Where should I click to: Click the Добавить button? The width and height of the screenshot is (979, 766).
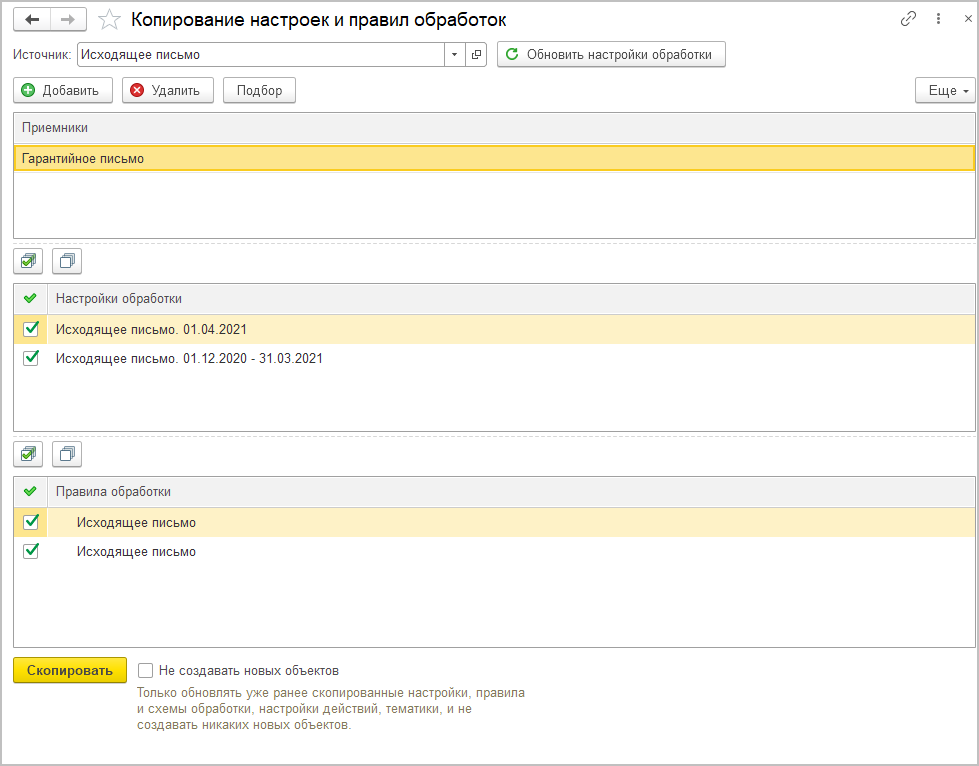click(63, 91)
